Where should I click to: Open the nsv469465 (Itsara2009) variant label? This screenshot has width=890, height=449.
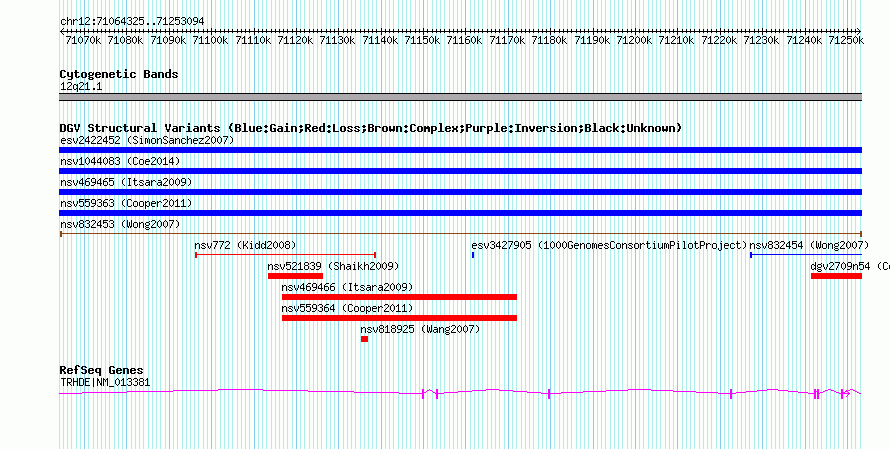pos(126,182)
